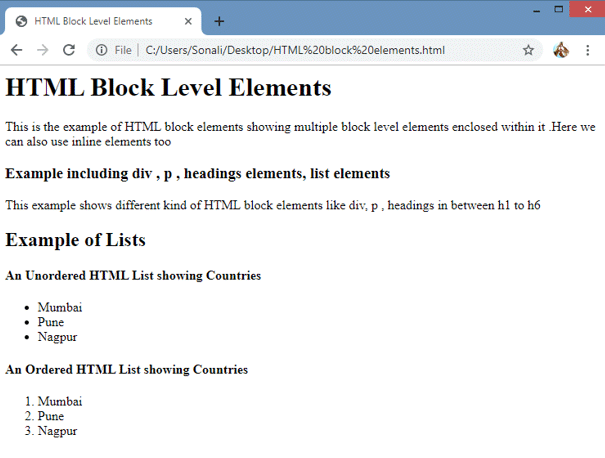Open Chrome three-dot menu

point(588,50)
